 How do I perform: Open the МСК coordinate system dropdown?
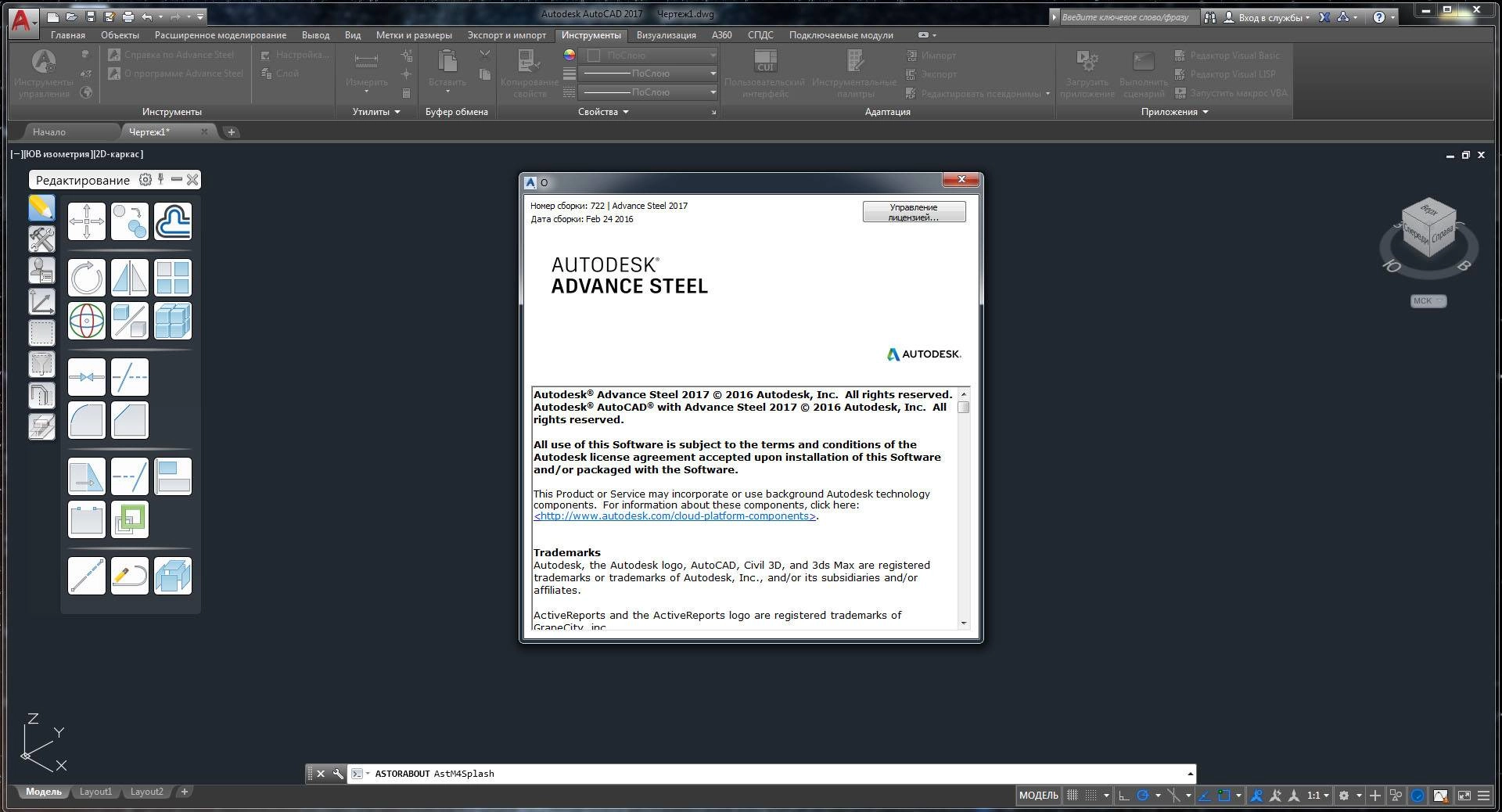coord(1428,301)
